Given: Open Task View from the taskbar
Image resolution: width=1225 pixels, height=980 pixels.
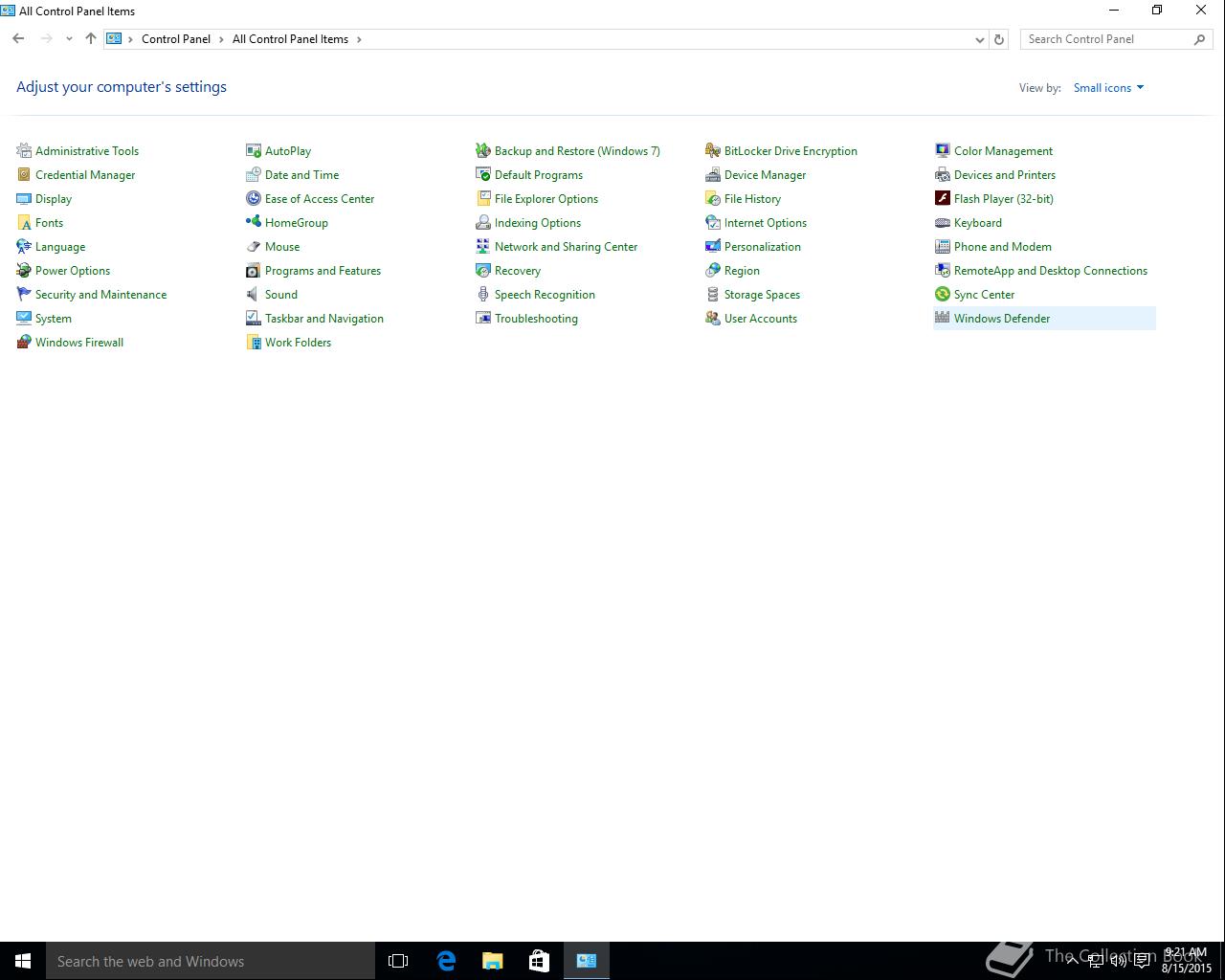Looking at the screenshot, I should click(x=398, y=961).
